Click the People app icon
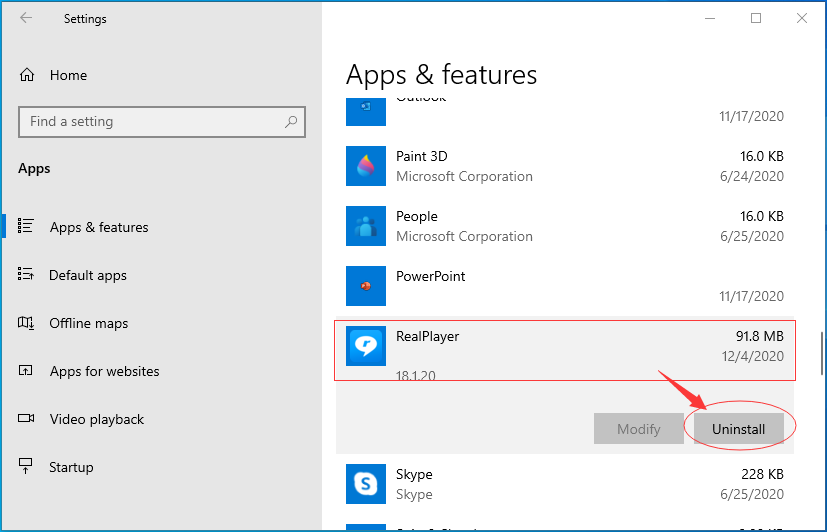The image size is (827, 532). [366, 226]
